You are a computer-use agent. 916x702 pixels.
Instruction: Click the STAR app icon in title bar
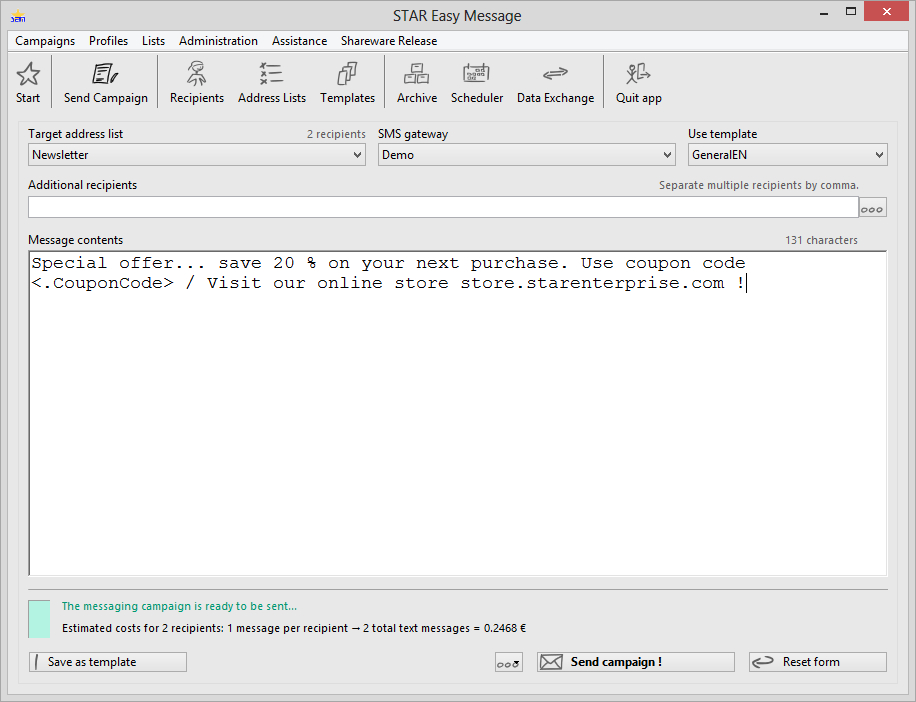point(18,16)
